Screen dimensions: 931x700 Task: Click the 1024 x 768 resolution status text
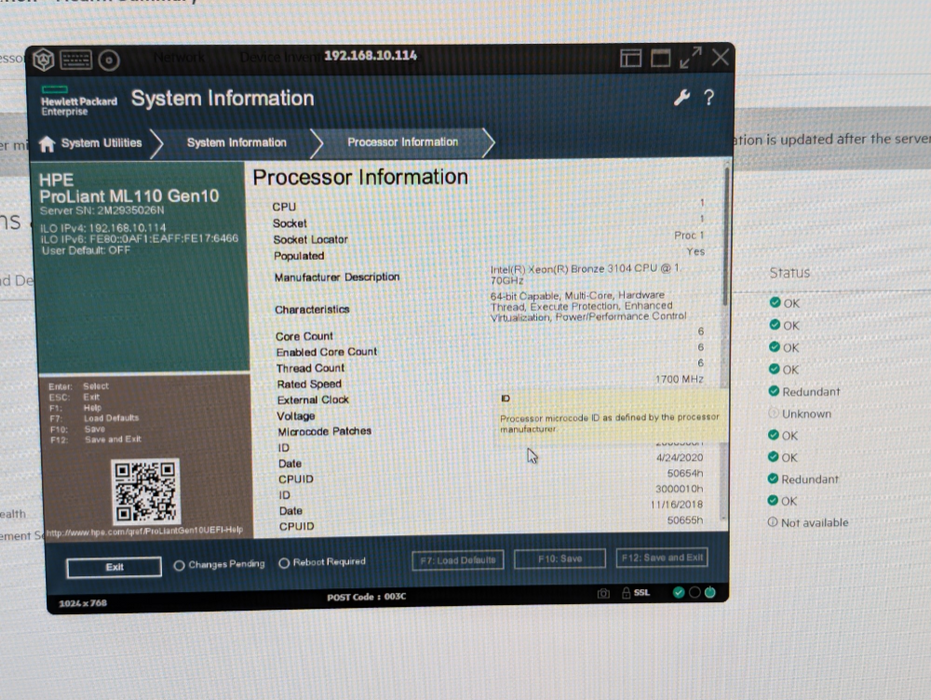[x=83, y=603]
